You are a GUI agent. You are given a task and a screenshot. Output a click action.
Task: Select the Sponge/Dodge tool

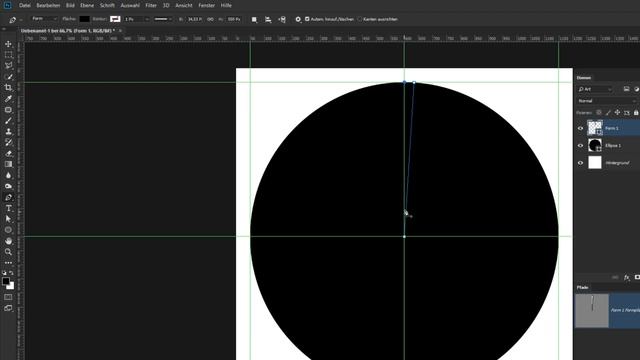(8, 186)
